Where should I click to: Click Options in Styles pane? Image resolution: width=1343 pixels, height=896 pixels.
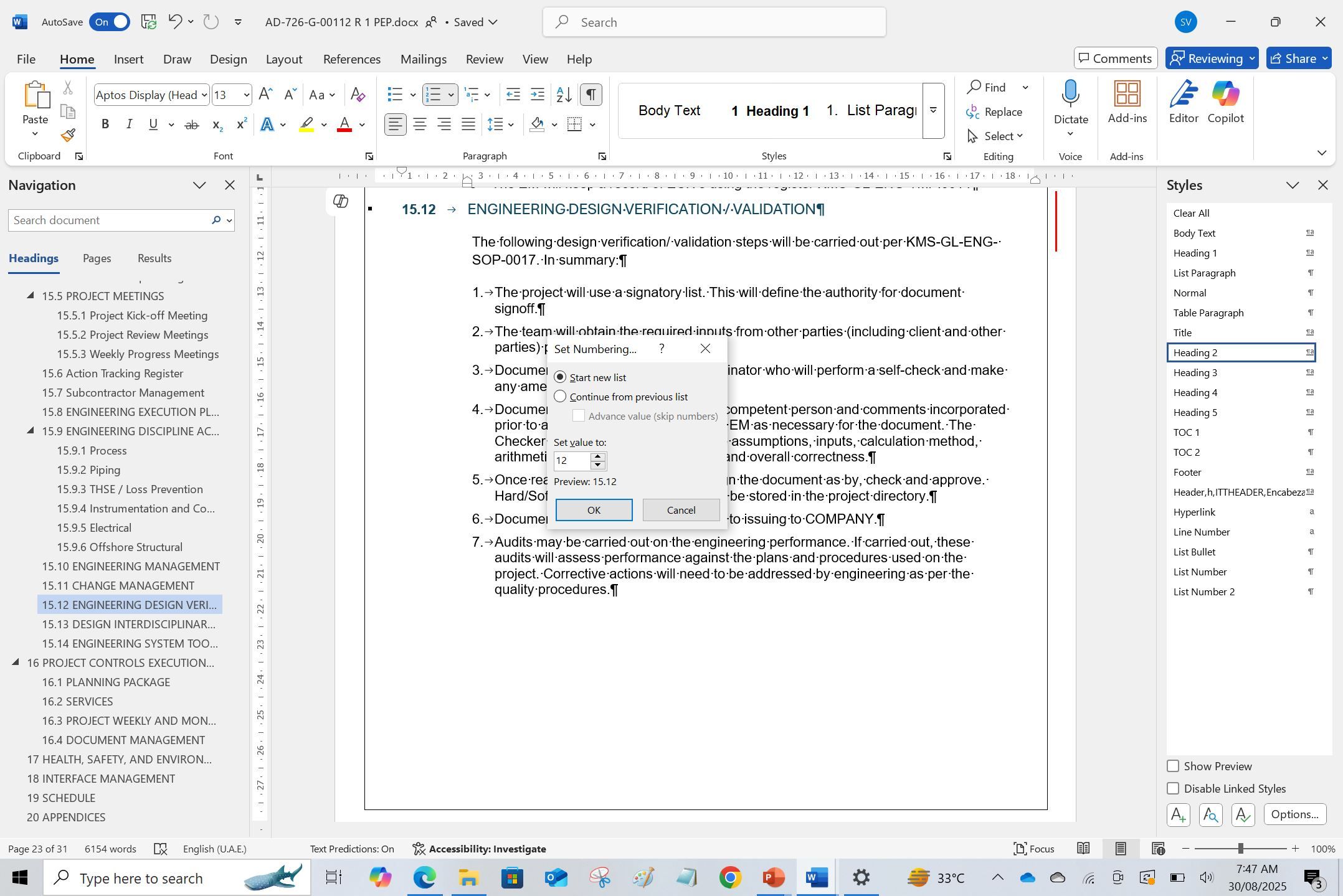pos(1294,814)
